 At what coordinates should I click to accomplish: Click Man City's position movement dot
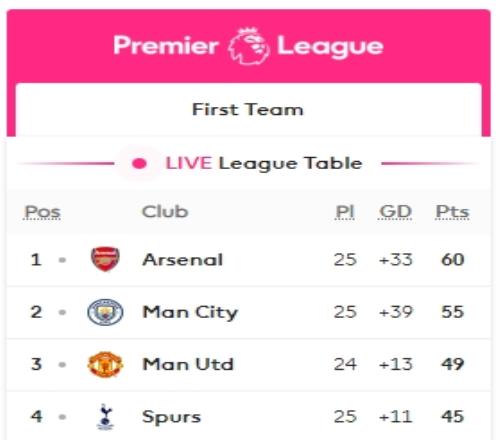pyautogui.click(x=62, y=312)
